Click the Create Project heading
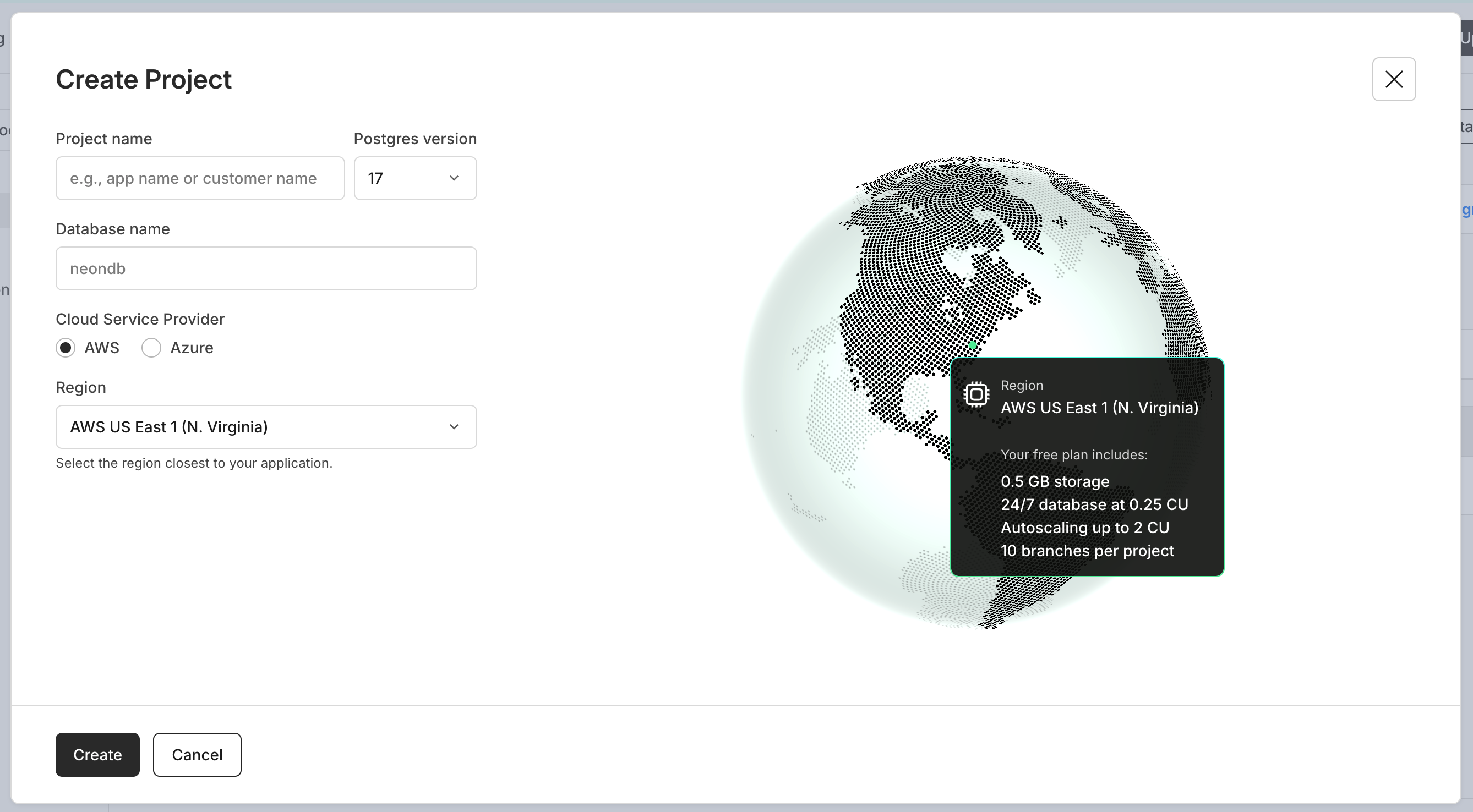 pyautogui.click(x=144, y=79)
